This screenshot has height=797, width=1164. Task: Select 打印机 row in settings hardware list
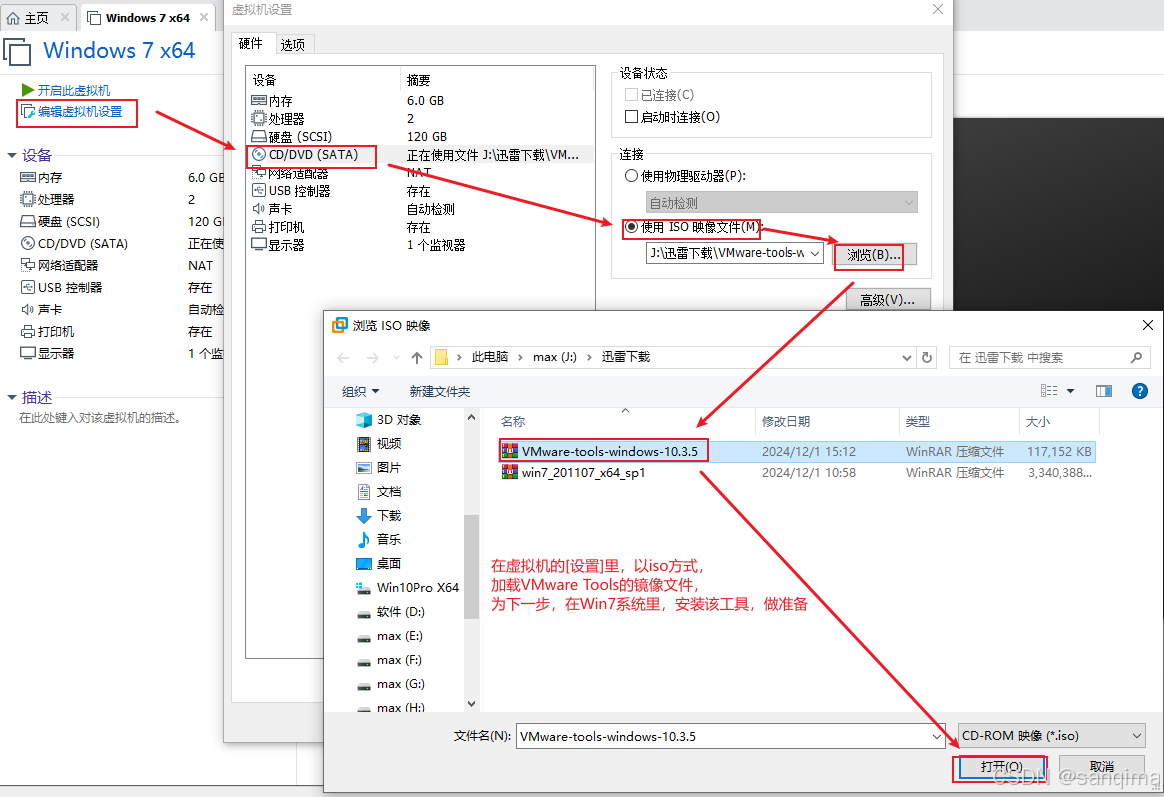tap(421, 227)
